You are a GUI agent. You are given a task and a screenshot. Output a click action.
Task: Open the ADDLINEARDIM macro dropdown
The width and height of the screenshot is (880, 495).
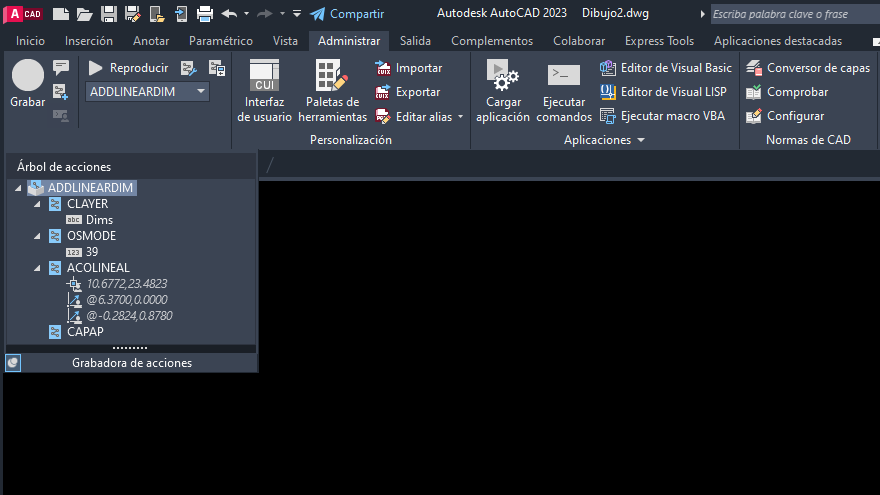(201, 91)
